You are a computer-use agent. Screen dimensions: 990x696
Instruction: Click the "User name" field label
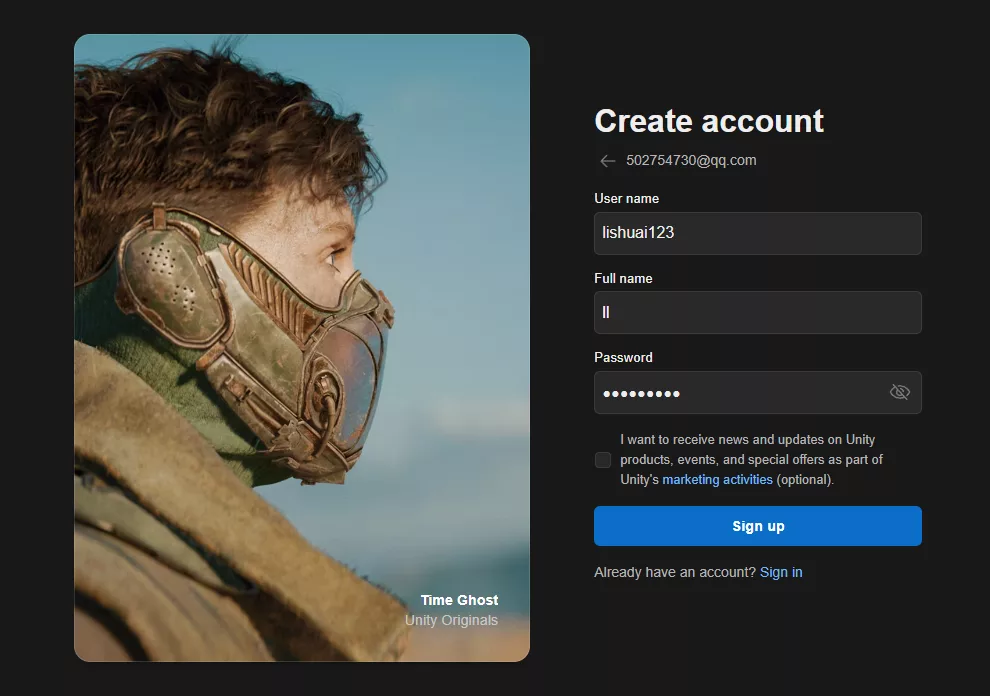626,199
